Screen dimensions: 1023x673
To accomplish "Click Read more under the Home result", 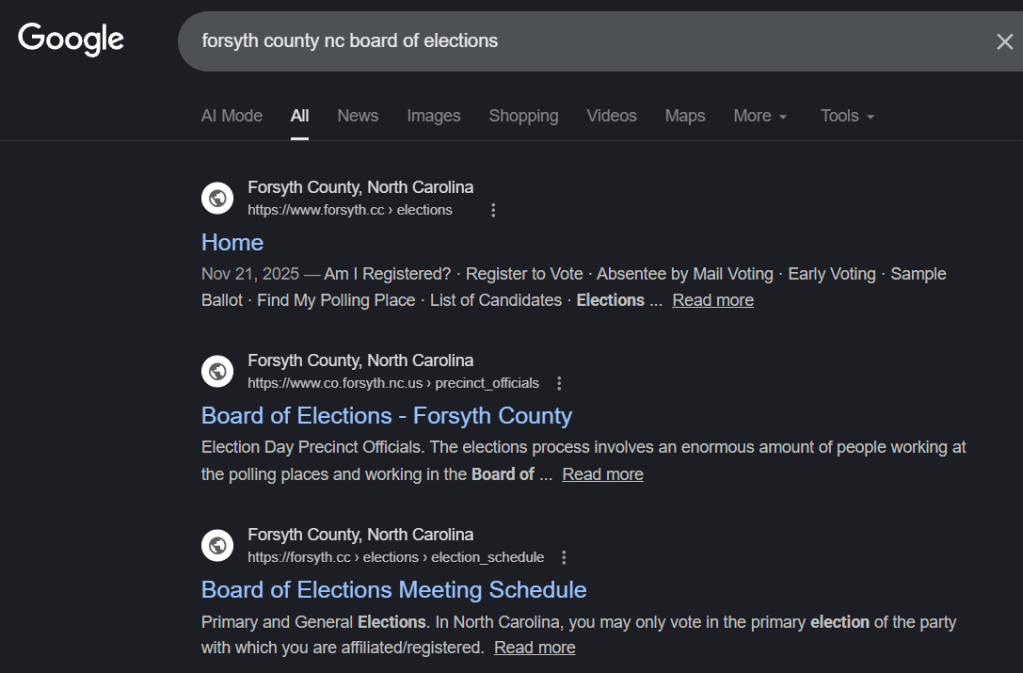I will tap(713, 300).
